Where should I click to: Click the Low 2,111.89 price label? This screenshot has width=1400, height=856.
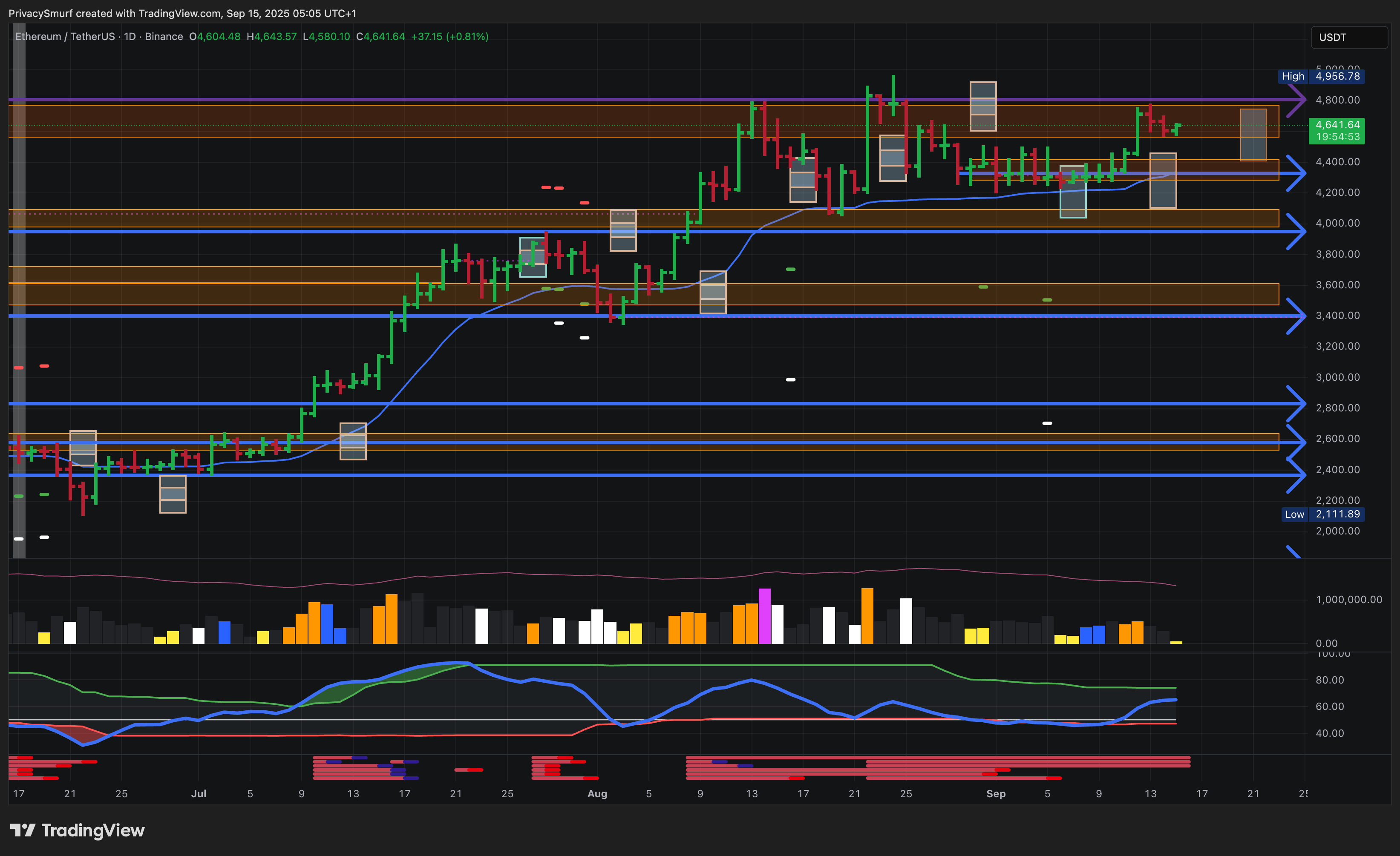click(x=1323, y=514)
